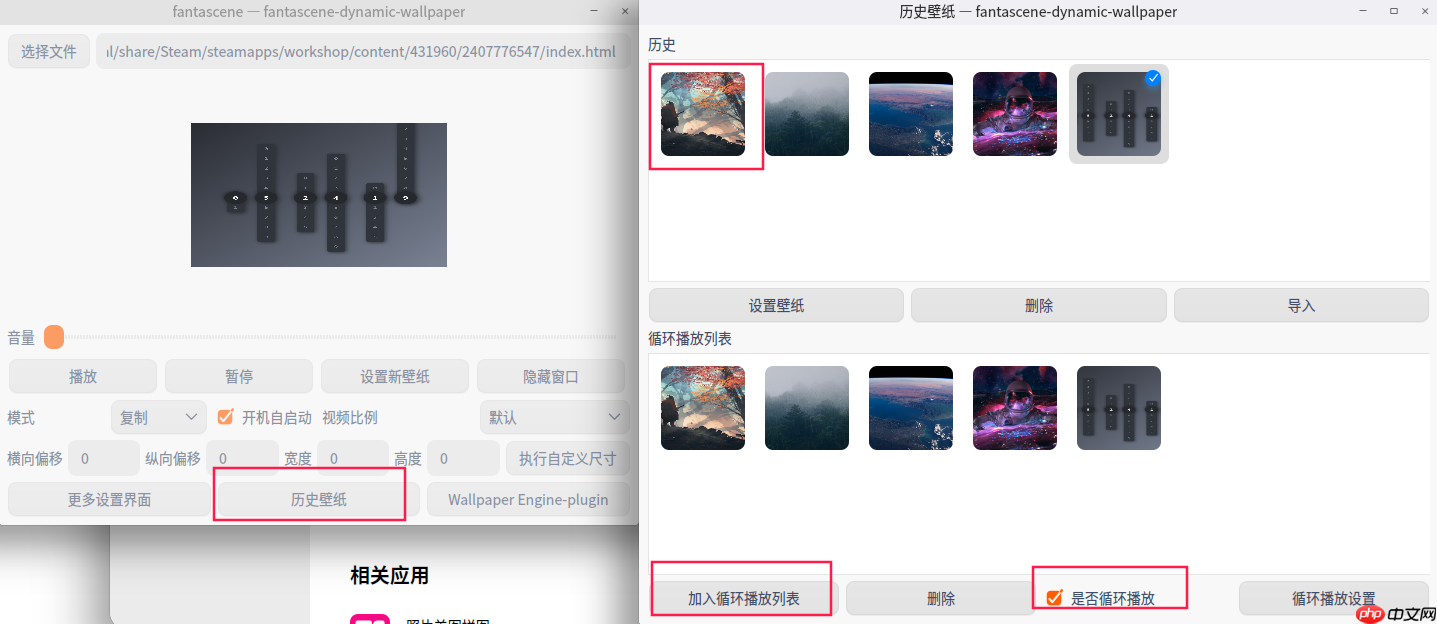Open the 视频比例 dropdown set to 默认
The image size is (1437, 624).
point(554,417)
